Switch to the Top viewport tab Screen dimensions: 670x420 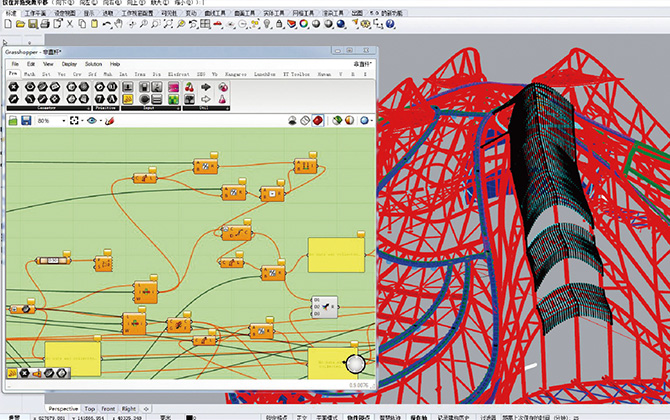click(x=90, y=409)
